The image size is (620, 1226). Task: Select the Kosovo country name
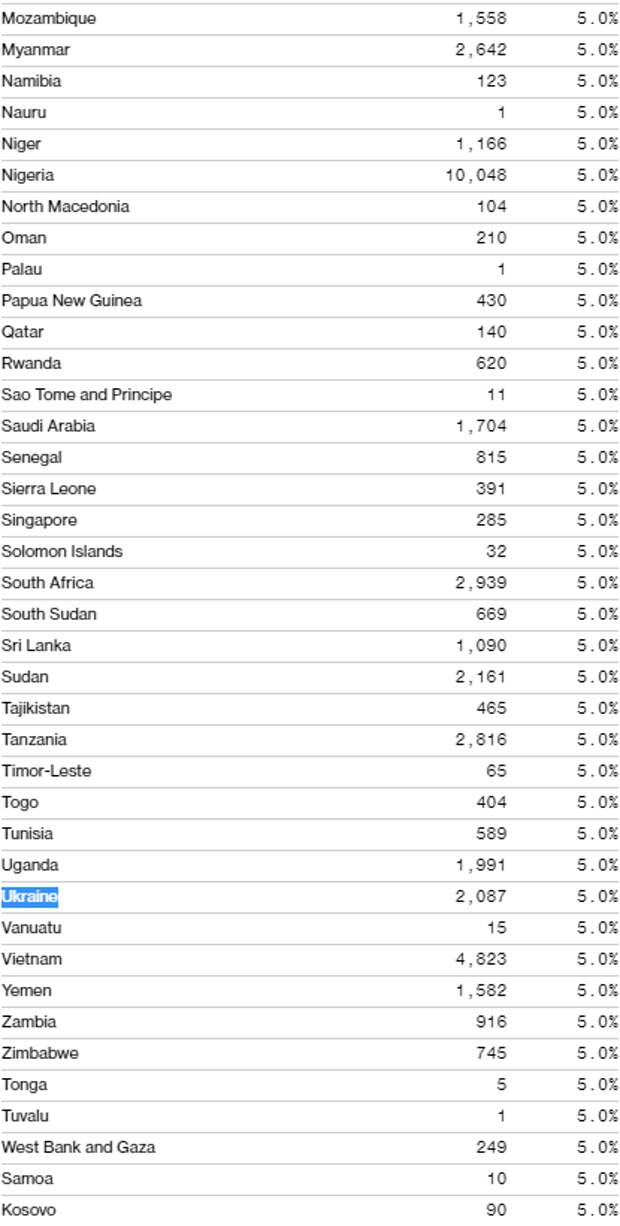(x=29, y=1210)
